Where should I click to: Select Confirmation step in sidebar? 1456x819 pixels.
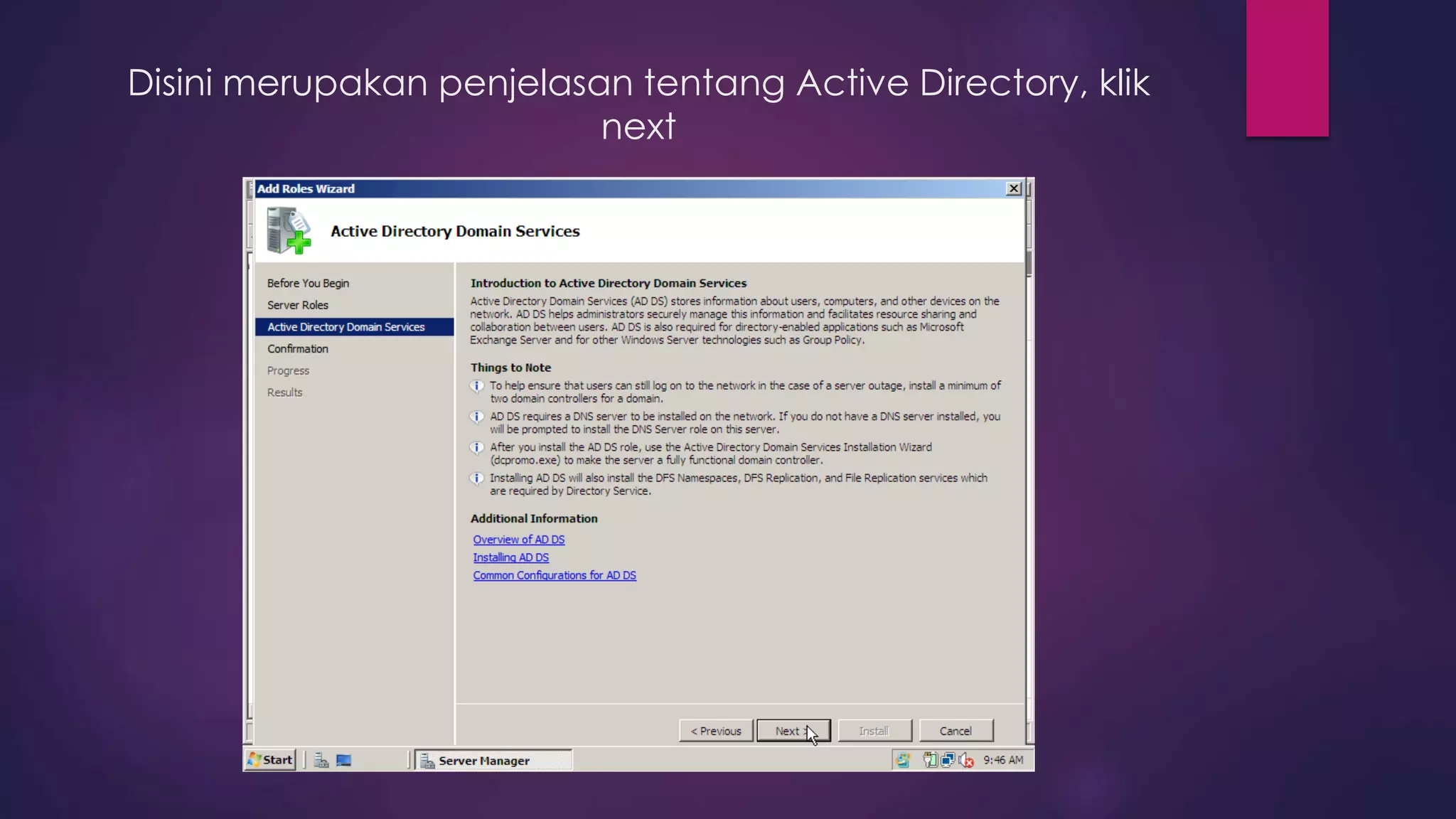[x=298, y=349]
